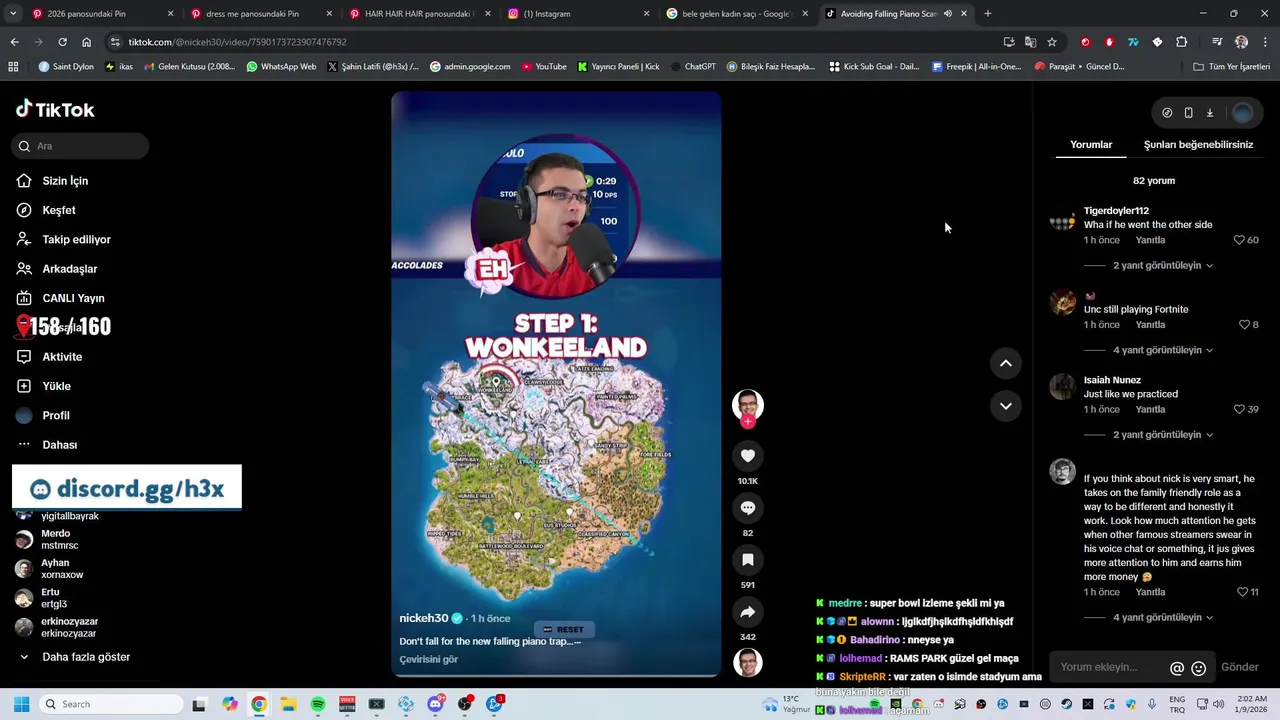Image resolution: width=1280 pixels, height=720 pixels.
Task: Like the 'Unc still playing Fortnite' comment
Action: coord(1244,325)
